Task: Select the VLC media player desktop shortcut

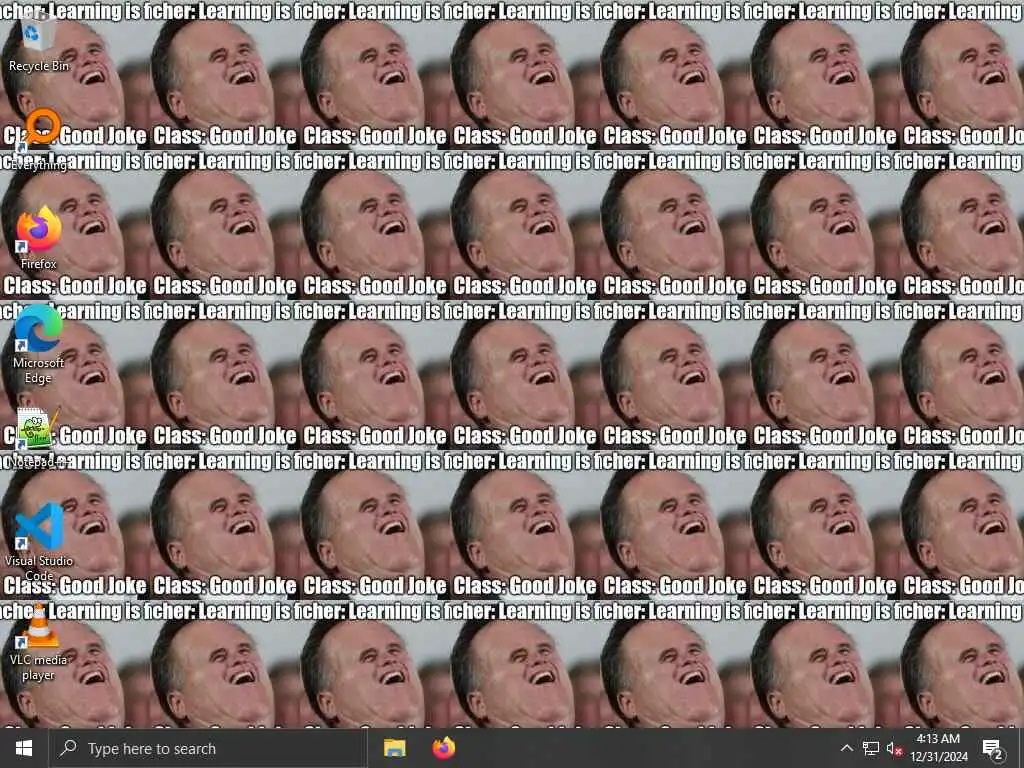Action: tap(39, 643)
